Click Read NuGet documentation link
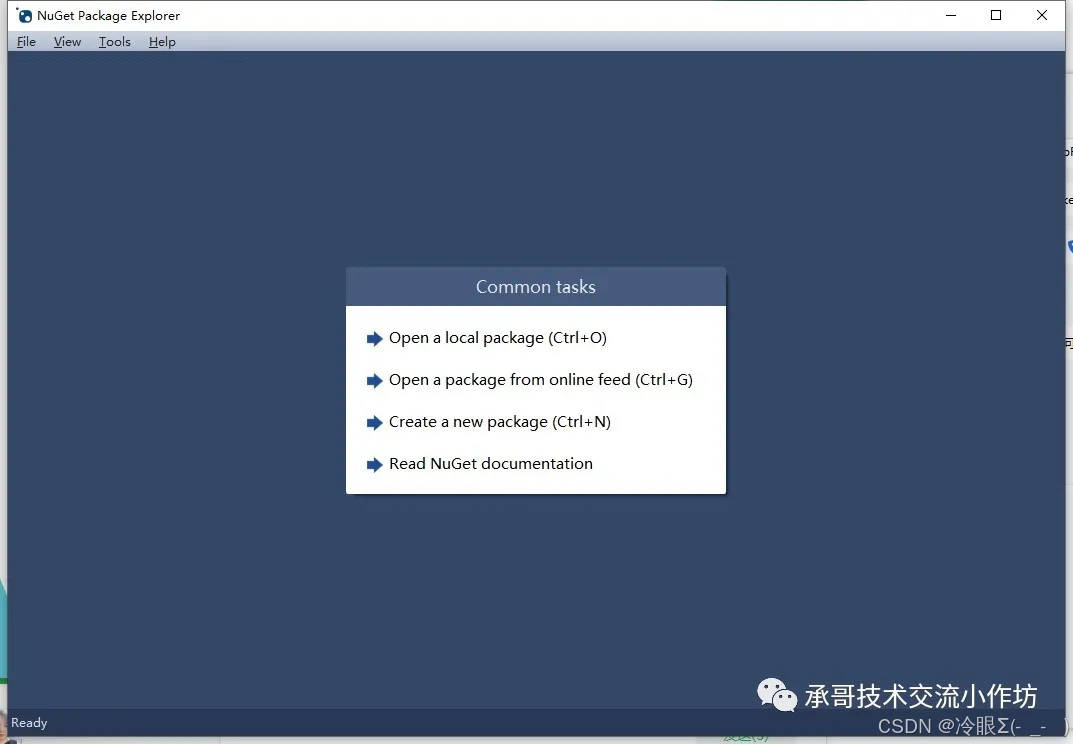This screenshot has height=744, width=1073. point(491,464)
